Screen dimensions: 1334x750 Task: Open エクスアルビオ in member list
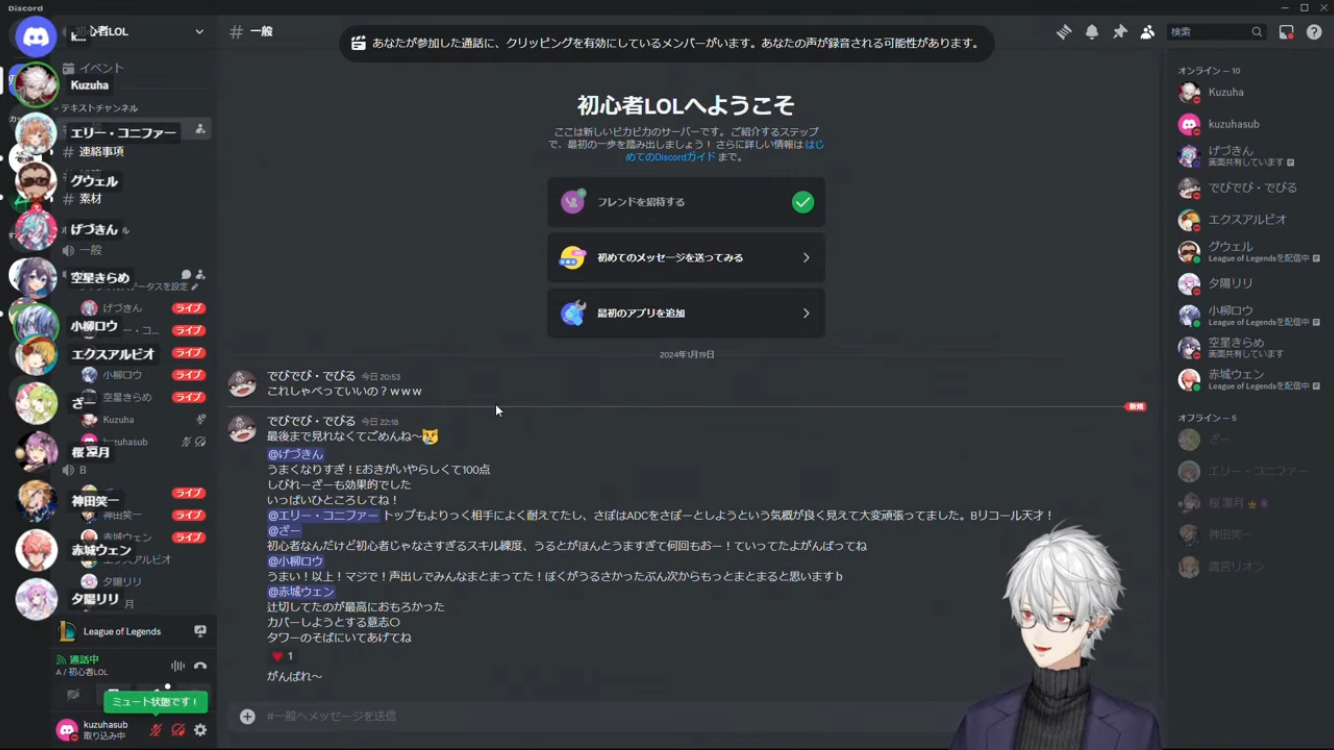1248,219
